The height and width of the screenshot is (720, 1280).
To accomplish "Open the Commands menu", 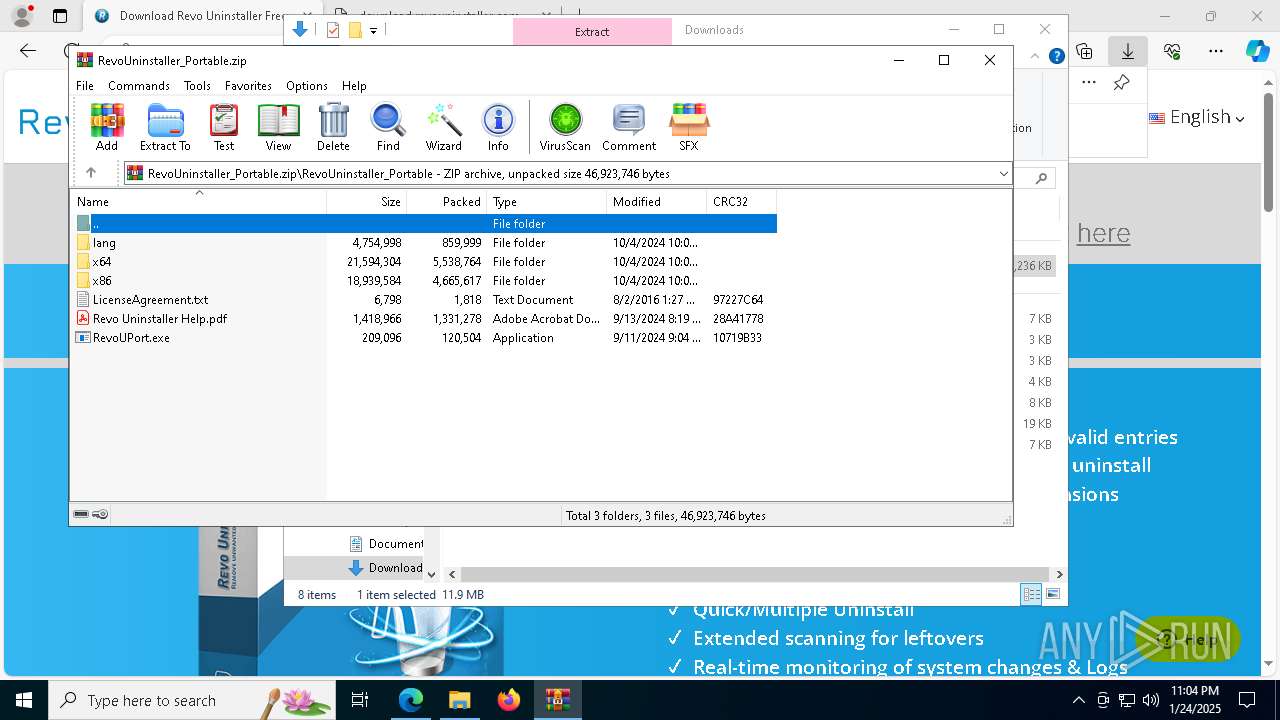I will coord(139,86).
